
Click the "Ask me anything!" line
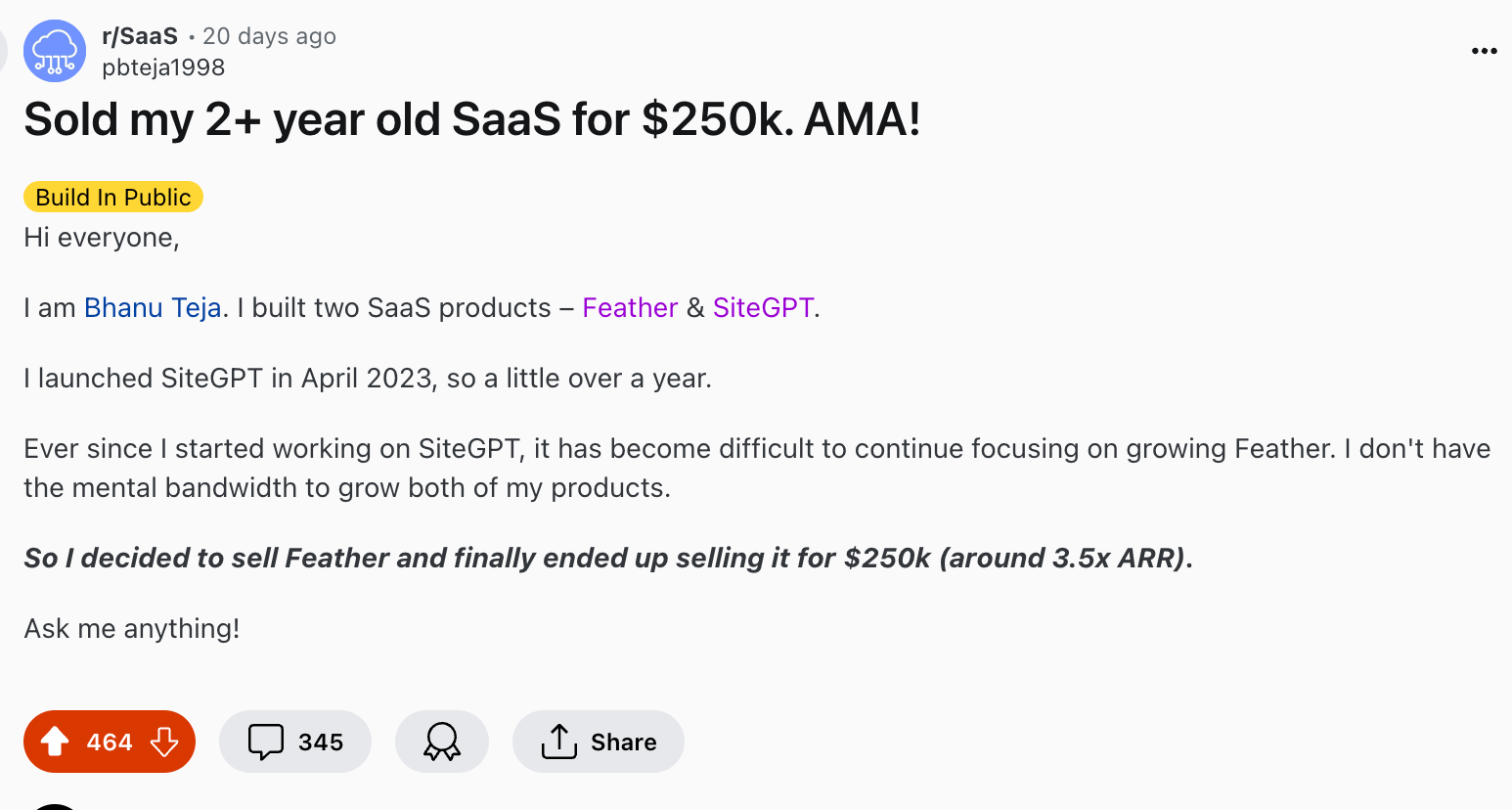[132, 628]
